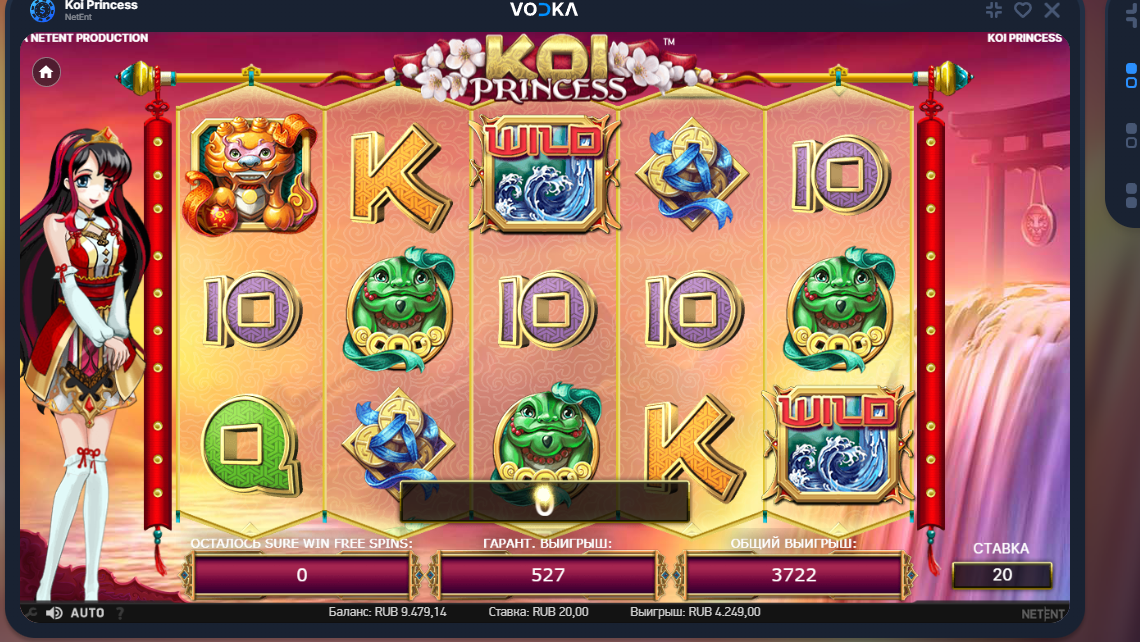Click the Ставка bet value 20 box

click(x=1002, y=575)
